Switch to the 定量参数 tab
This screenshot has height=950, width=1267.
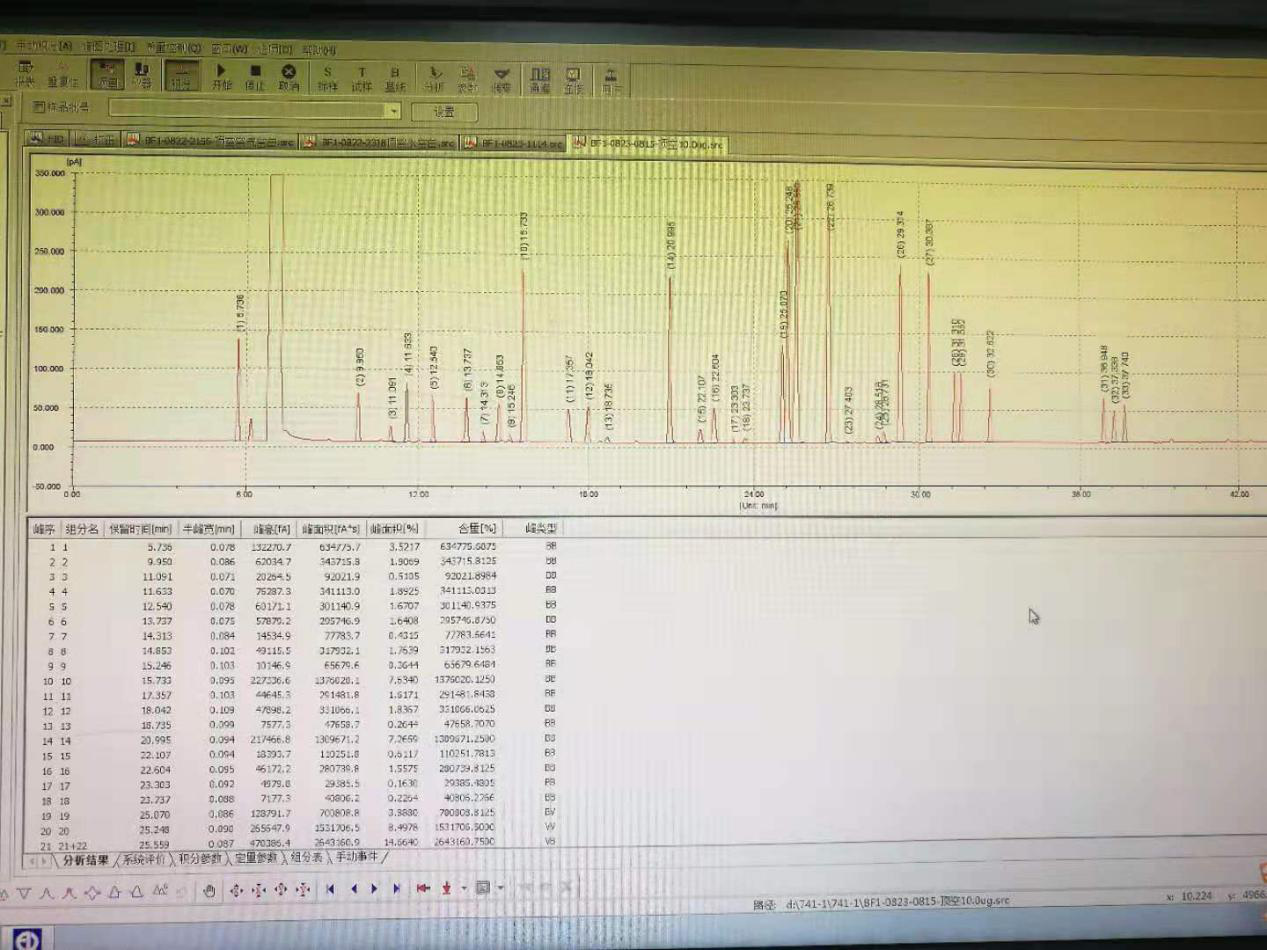[x=257, y=858]
